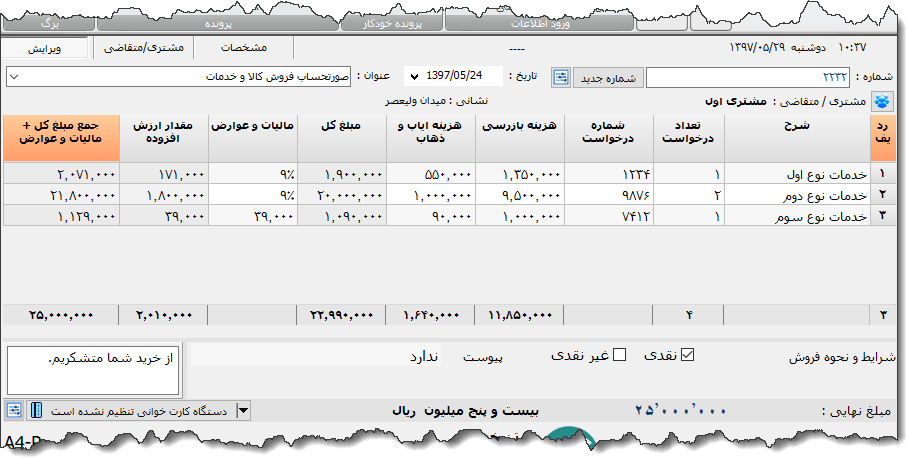Select the مشخصات tab
This screenshot has height=458, width=907.
coord(244,48)
